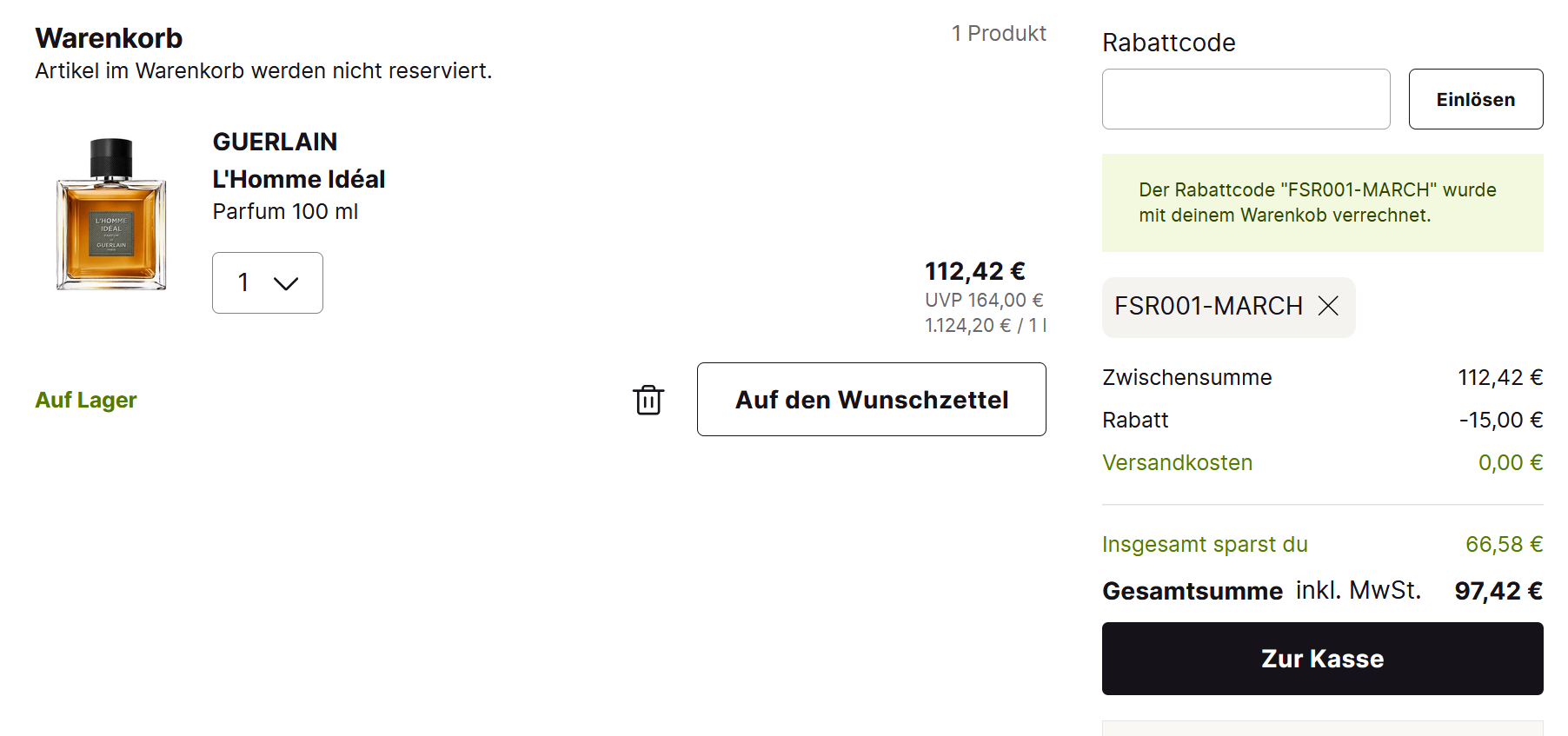The image size is (1568, 736).
Task: Delete the item with the trash icon
Action: click(648, 400)
